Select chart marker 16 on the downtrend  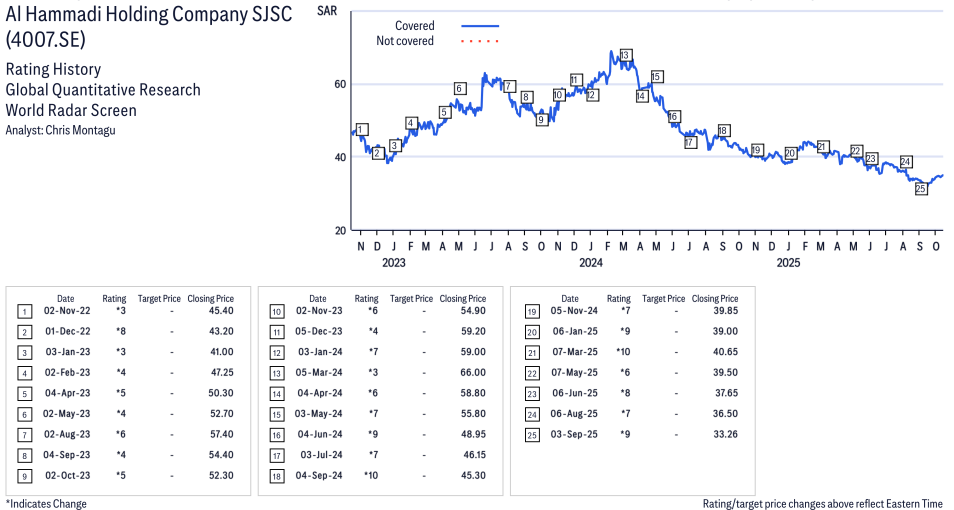coord(674,117)
